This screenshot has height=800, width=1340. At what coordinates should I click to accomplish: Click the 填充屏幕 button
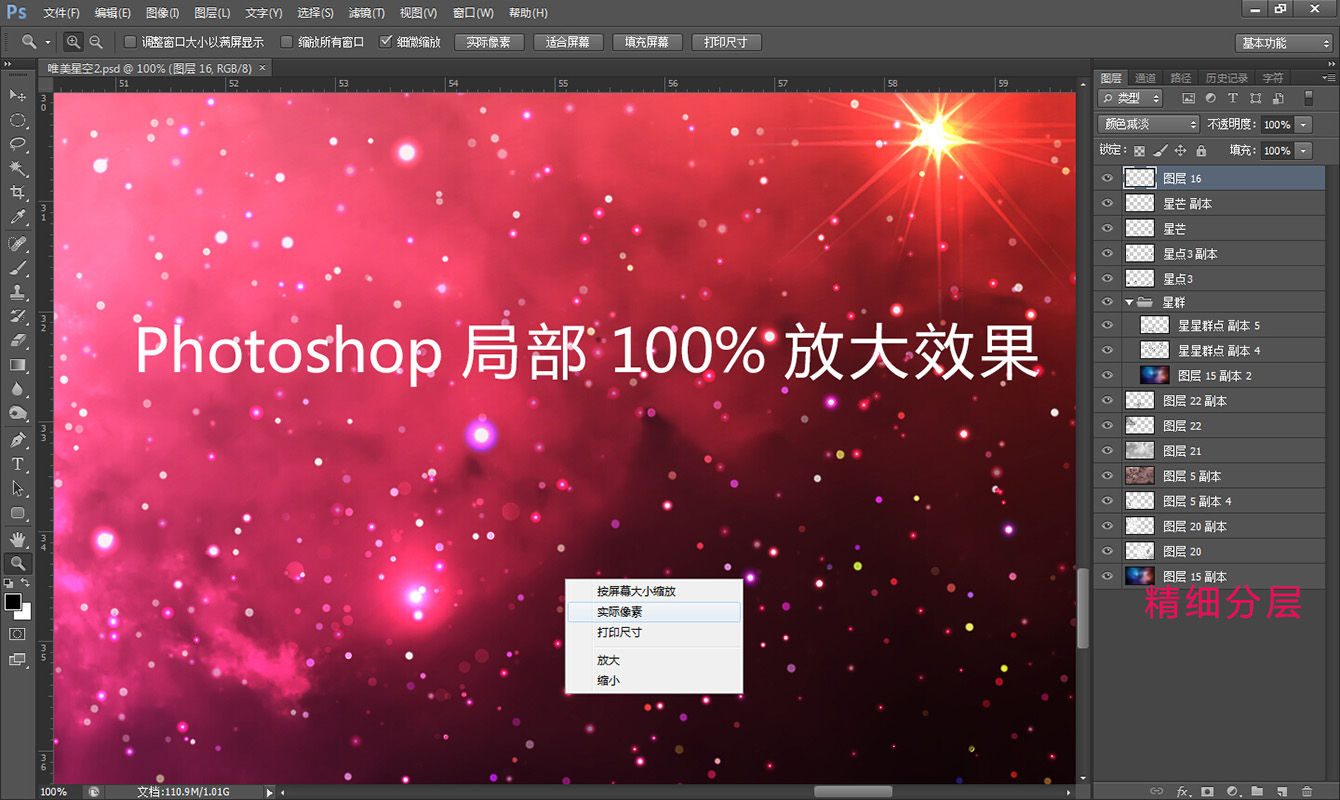point(647,42)
